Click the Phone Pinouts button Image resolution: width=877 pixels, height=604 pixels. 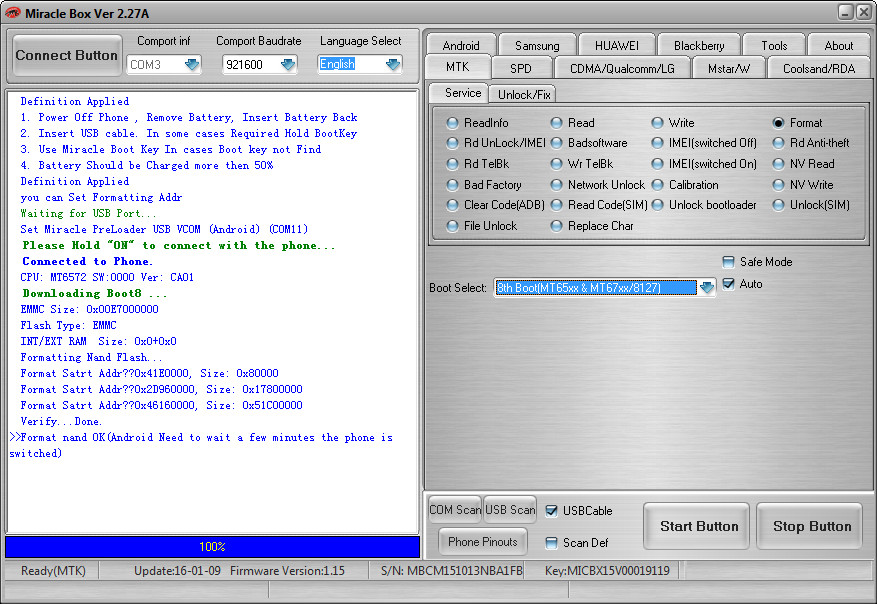coord(483,542)
